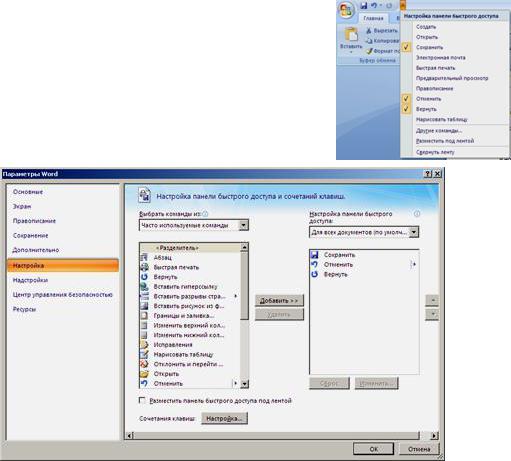The width and height of the screenshot is (511, 461).
Task: Open Правописание settings category
Action: tap(34, 221)
